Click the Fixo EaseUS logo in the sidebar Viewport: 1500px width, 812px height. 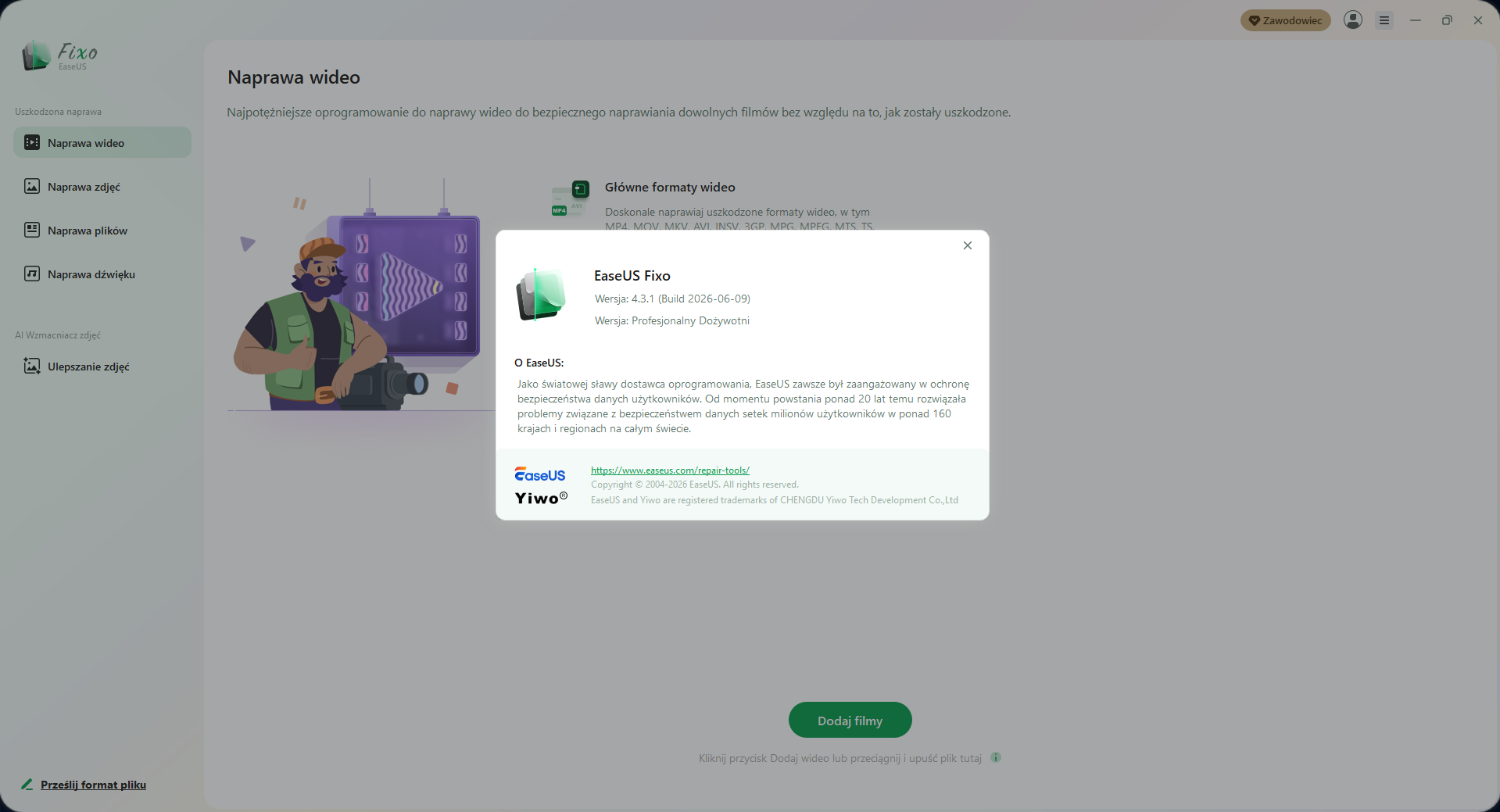60,55
